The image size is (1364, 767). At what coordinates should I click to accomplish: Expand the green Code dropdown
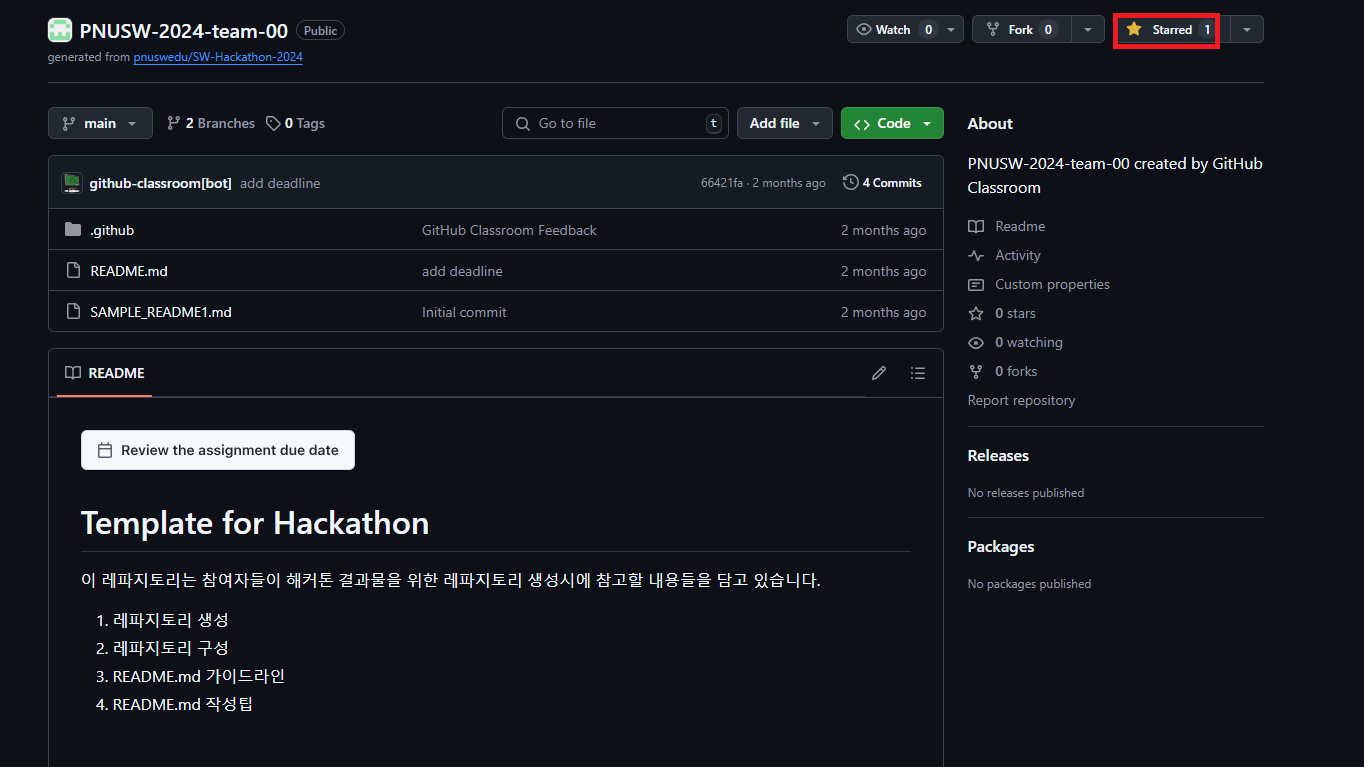pos(892,123)
